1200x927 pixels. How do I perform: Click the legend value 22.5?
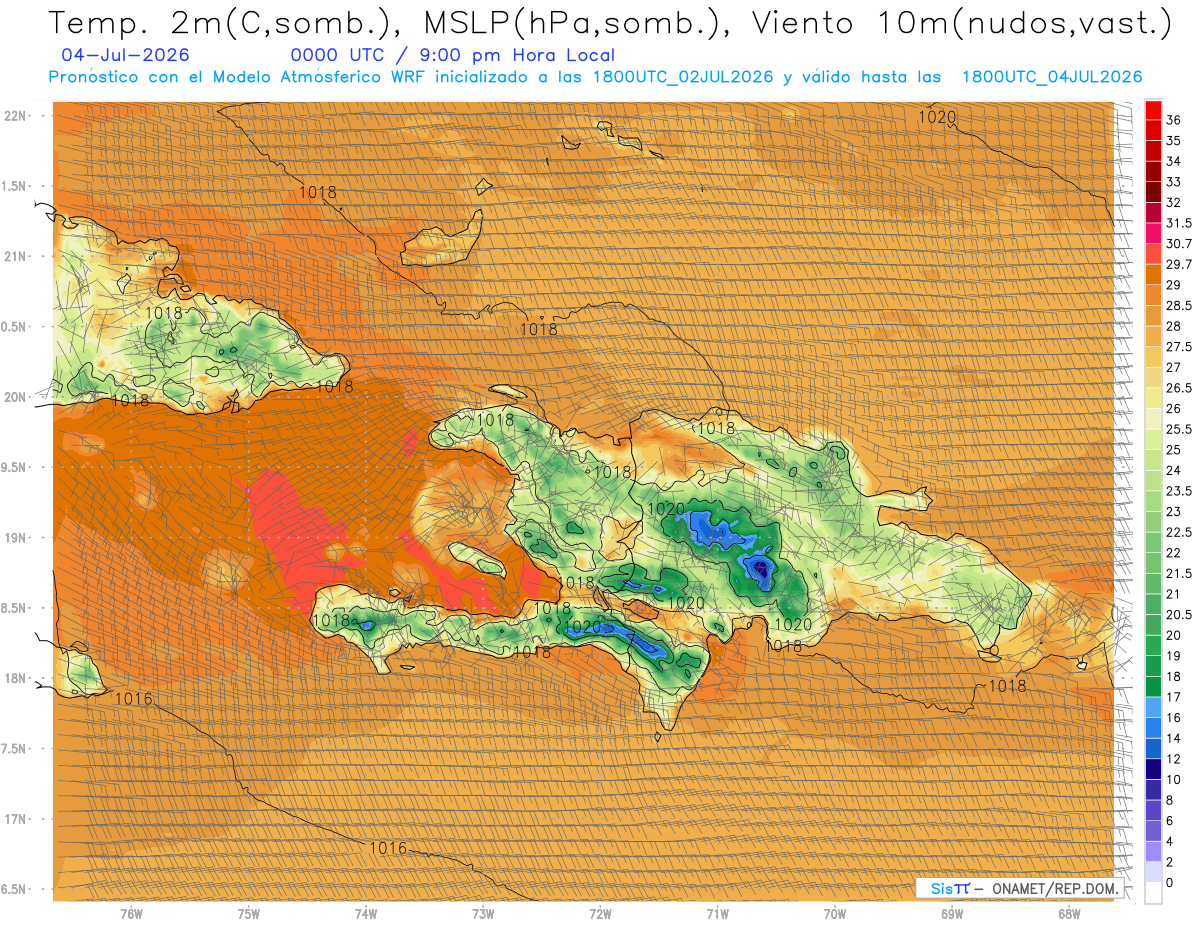coord(1179,532)
